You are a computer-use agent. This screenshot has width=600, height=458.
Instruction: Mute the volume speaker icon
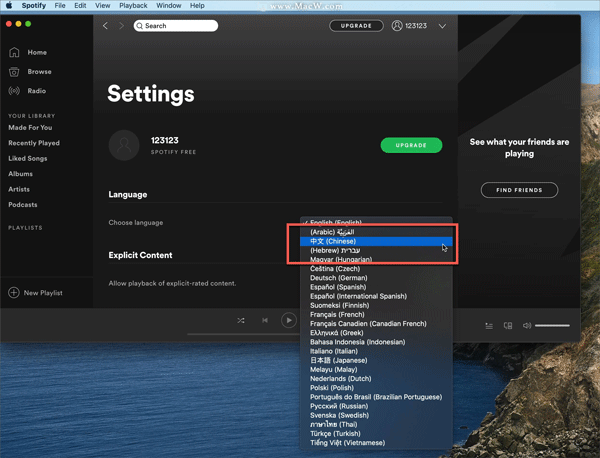pos(526,325)
